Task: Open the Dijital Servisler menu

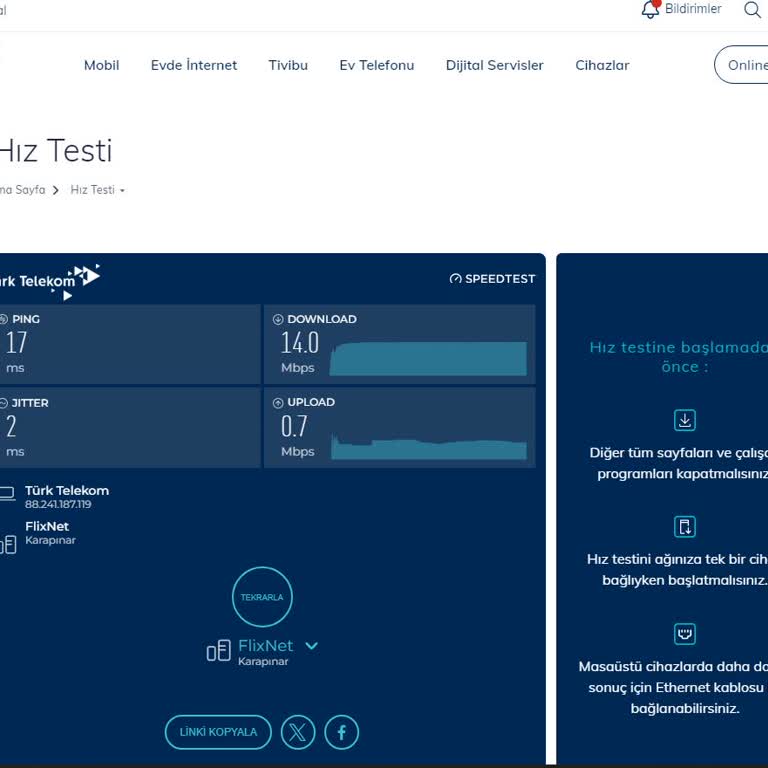Action: coord(495,65)
